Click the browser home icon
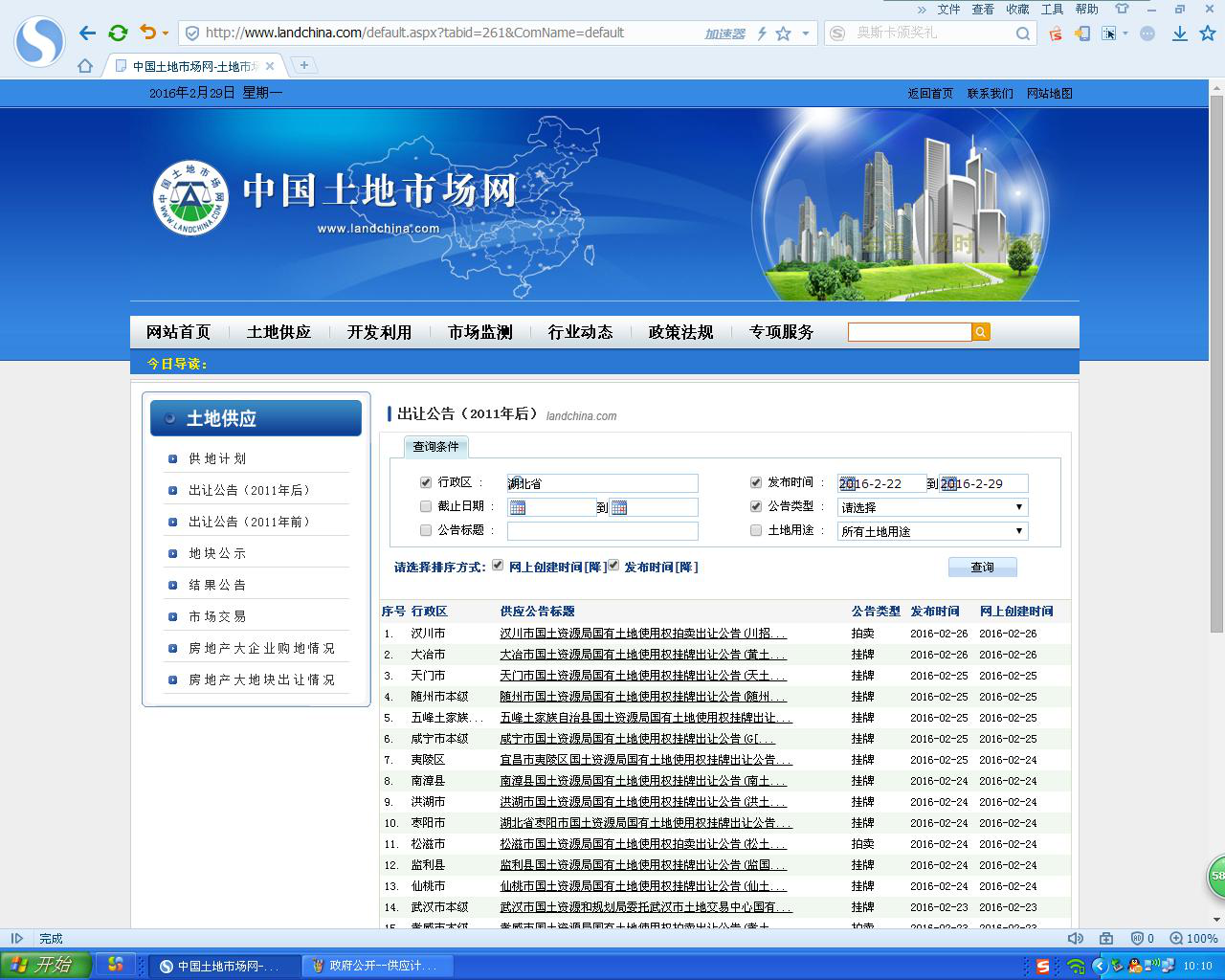 [85, 66]
